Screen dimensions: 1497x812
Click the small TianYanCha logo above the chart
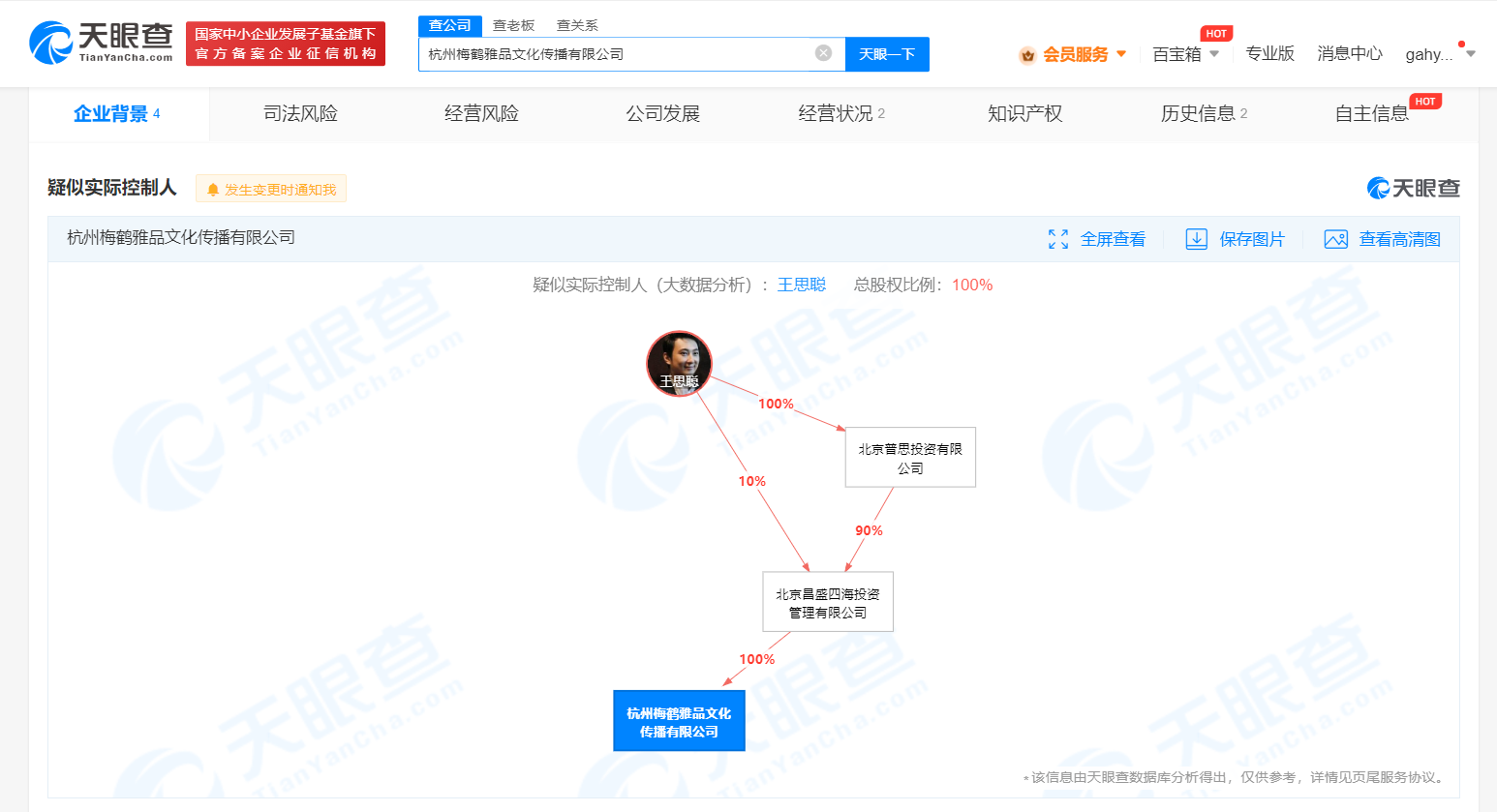(x=1413, y=188)
